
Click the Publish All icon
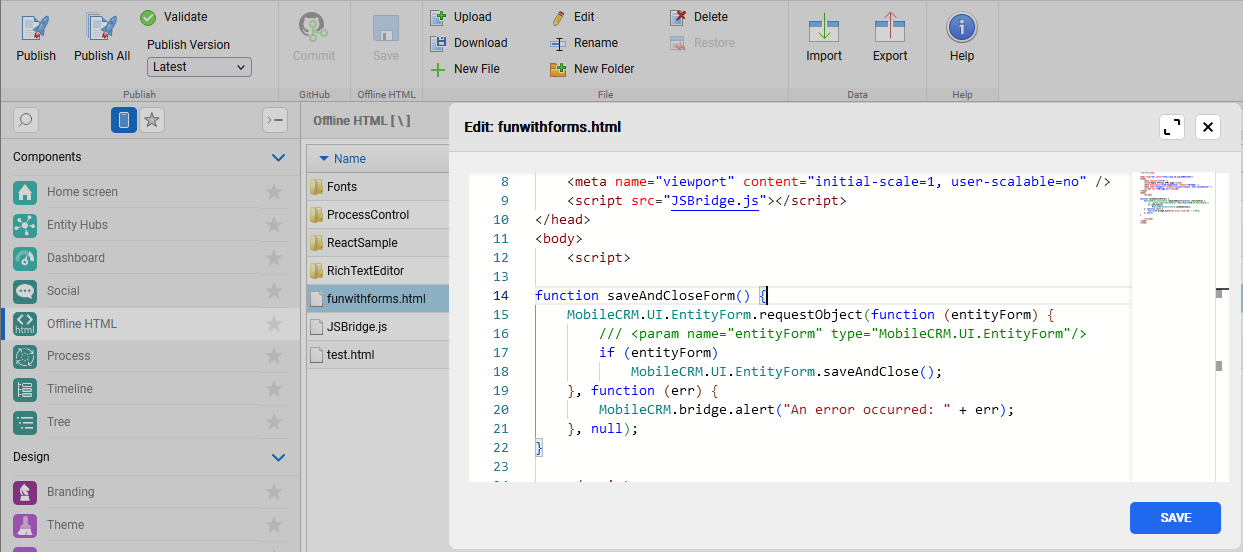tap(101, 29)
